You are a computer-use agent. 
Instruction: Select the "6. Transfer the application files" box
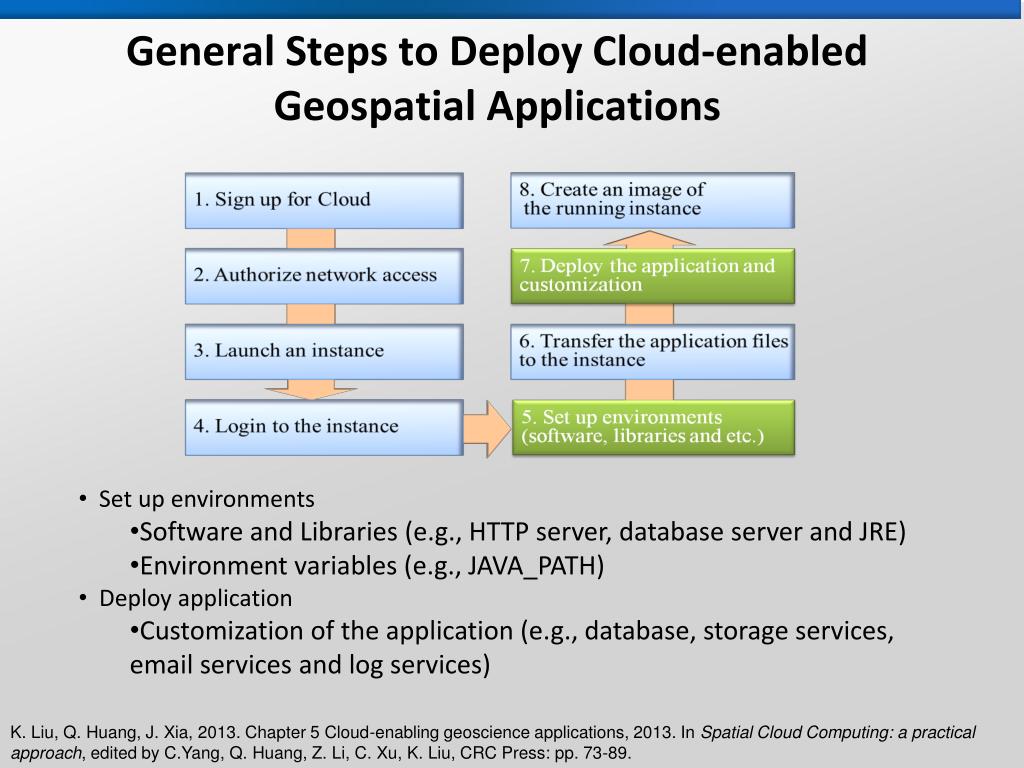pos(652,351)
